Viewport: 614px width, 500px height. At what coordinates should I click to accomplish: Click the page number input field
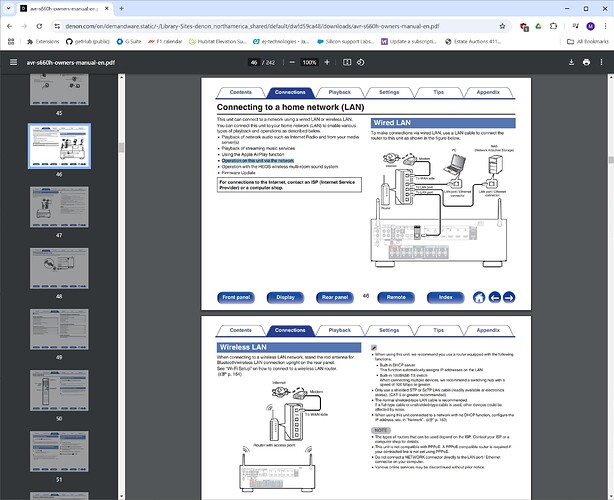tap(254, 62)
